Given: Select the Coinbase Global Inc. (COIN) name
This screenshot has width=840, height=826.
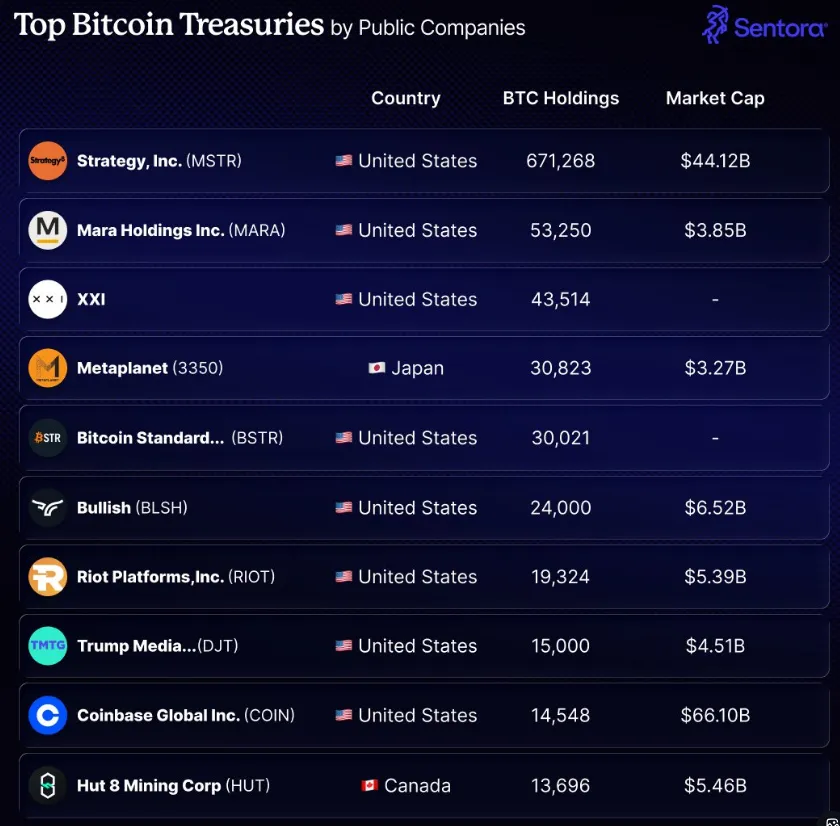Looking at the screenshot, I should (185, 716).
